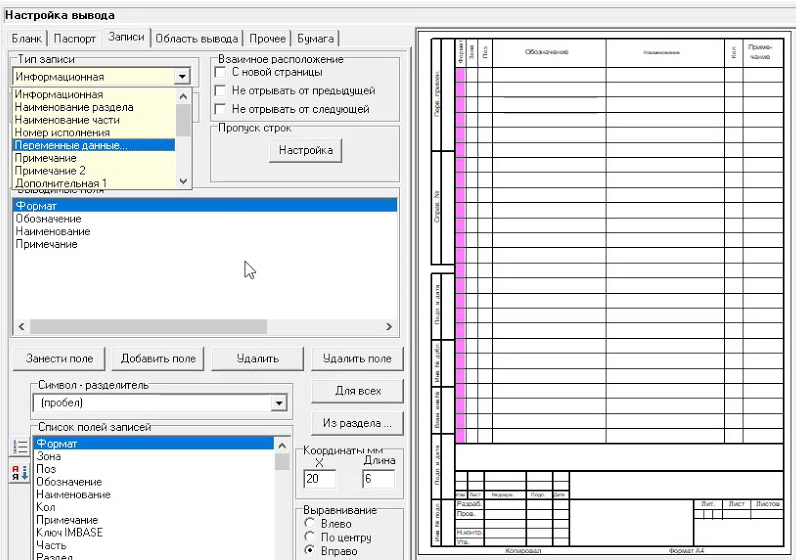Select Формат in Список полей записей
This screenshot has height=560, width=796.
point(154,443)
